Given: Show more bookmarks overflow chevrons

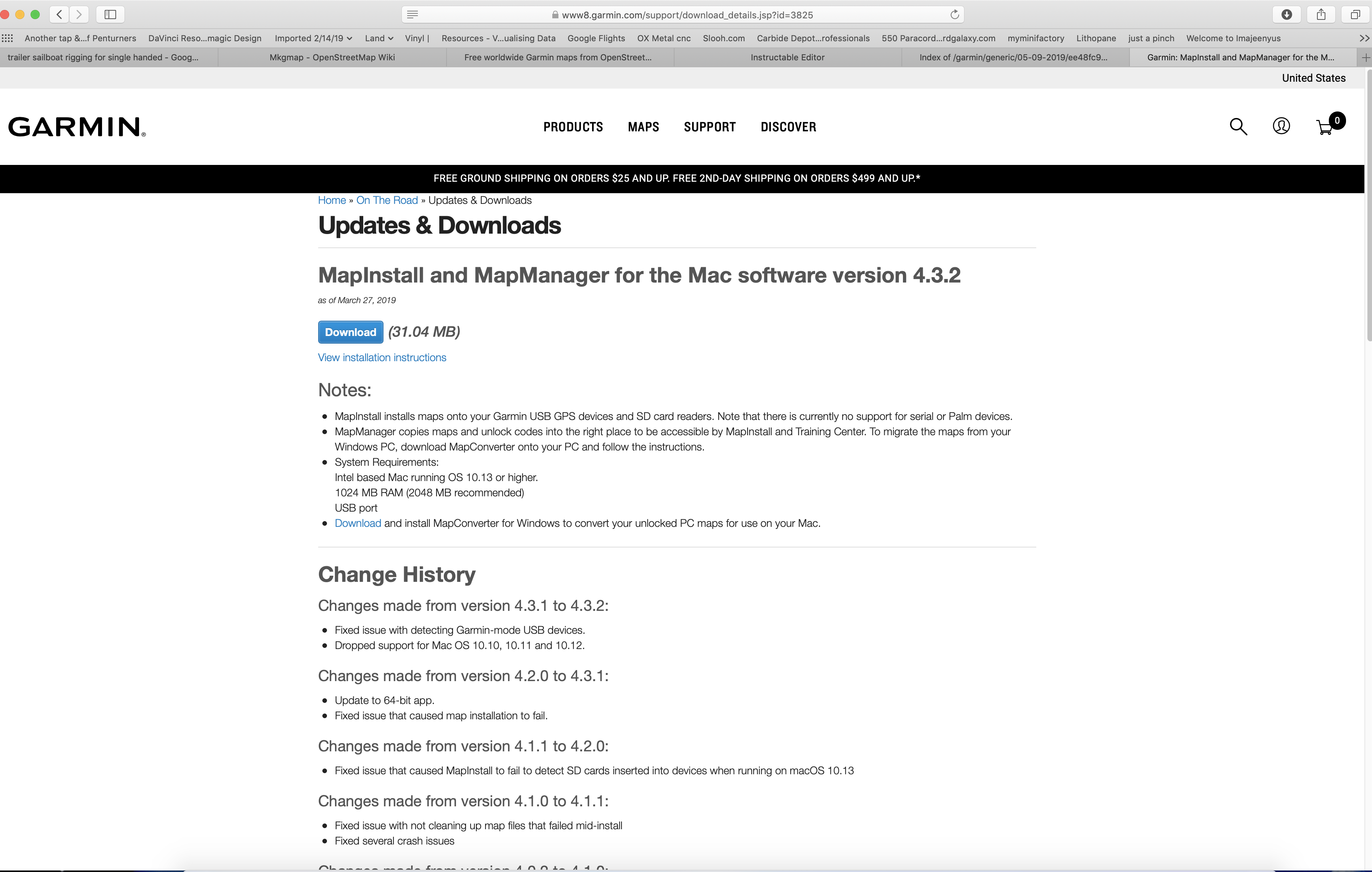Looking at the screenshot, I should coord(1364,38).
